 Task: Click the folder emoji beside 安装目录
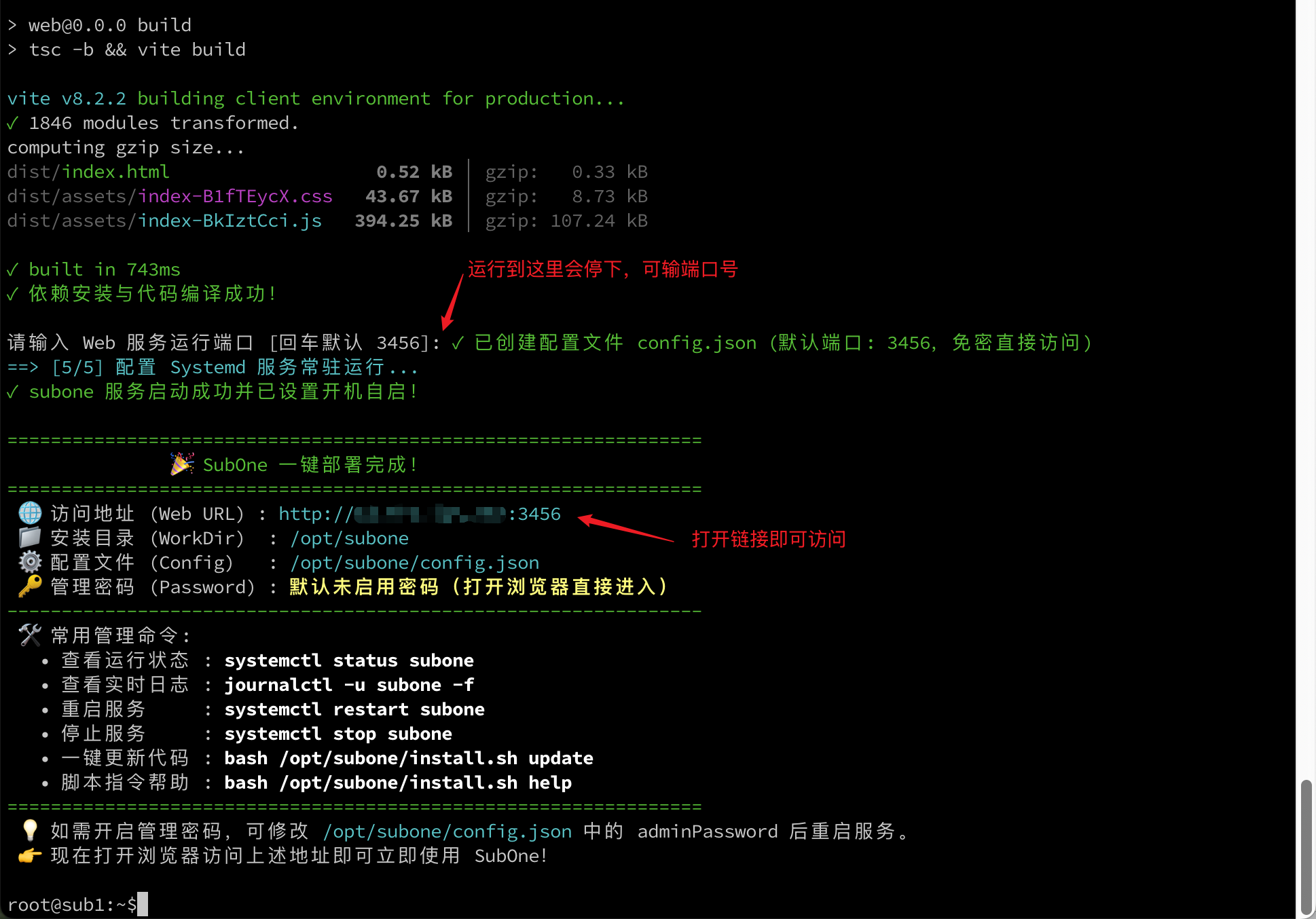[x=30, y=538]
